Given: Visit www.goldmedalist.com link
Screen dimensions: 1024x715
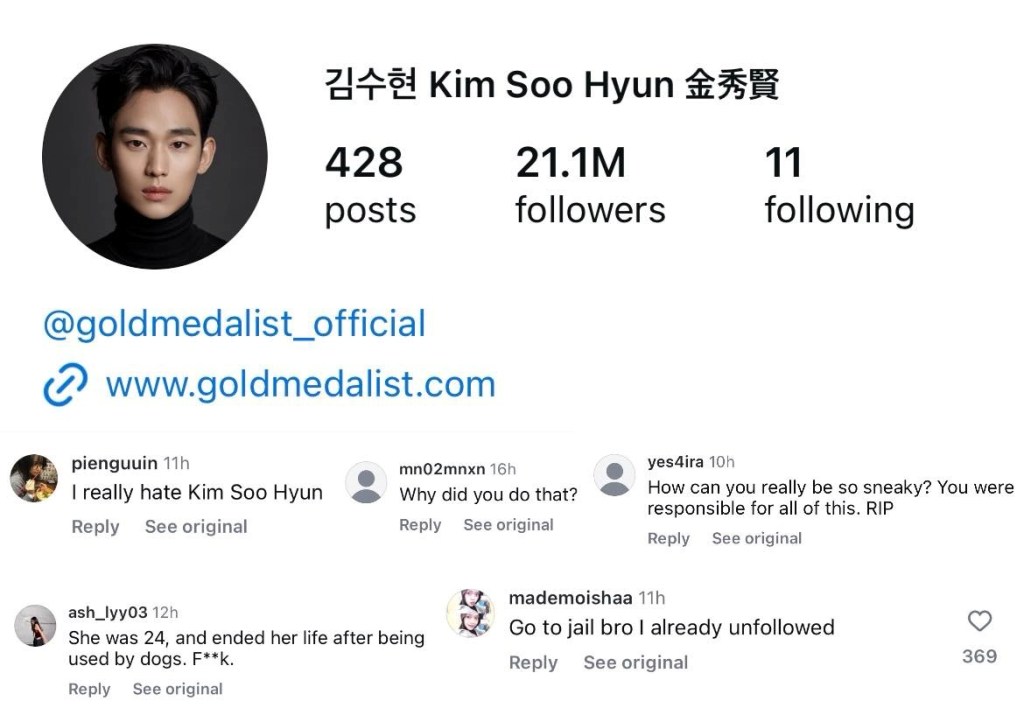Looking at the screenshot, I should click(x=301, y=385).
